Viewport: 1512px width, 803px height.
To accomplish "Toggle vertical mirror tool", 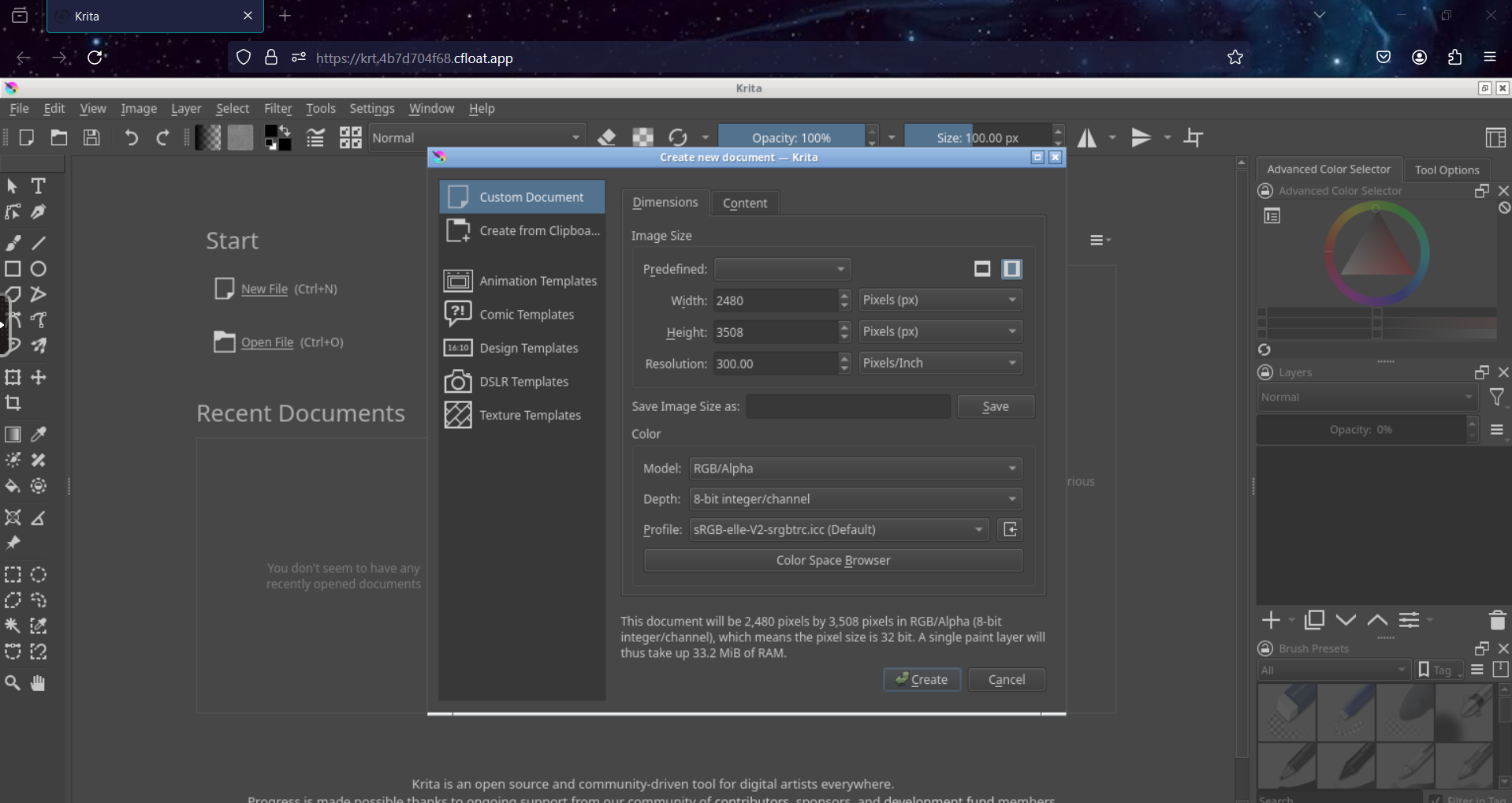I will (x=1141, y=137).
